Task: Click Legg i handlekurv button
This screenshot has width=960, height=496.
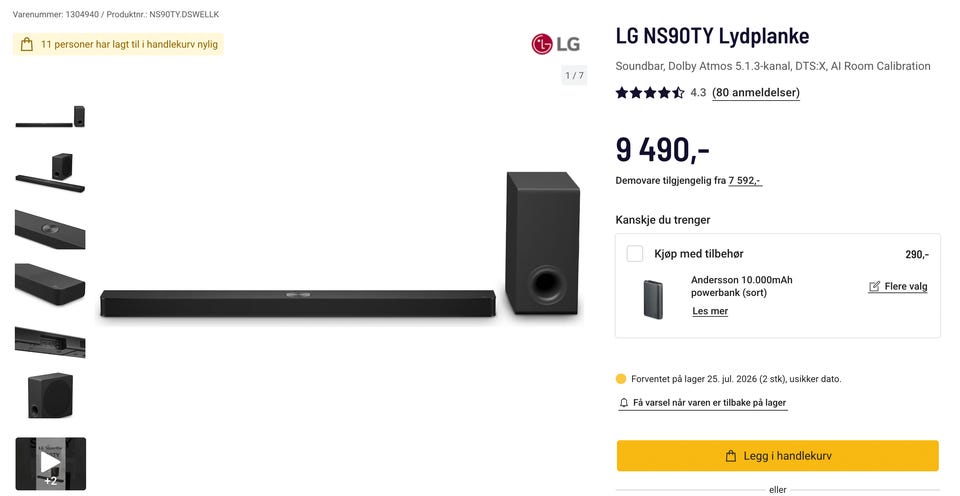Action: (x=778, y=456)
